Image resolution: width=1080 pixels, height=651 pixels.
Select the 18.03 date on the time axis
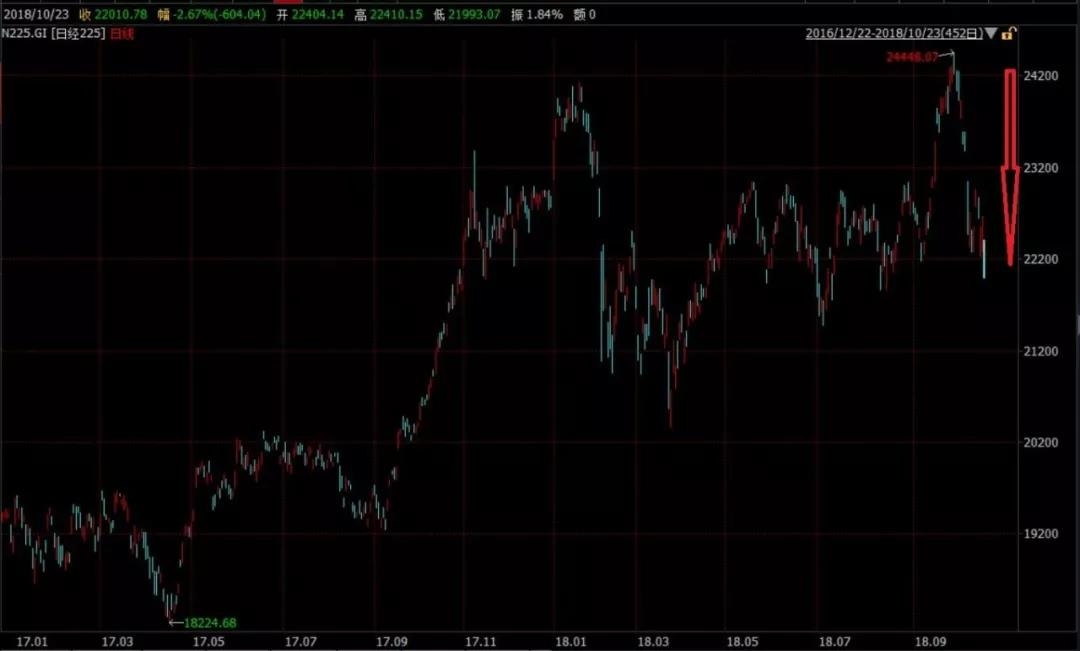coord(653,641)
